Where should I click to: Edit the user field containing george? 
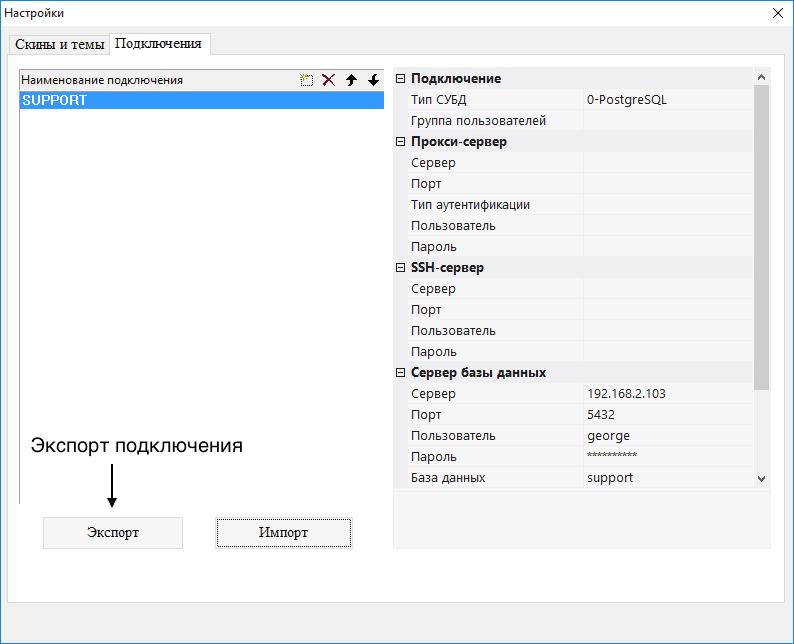coord(667,436)
